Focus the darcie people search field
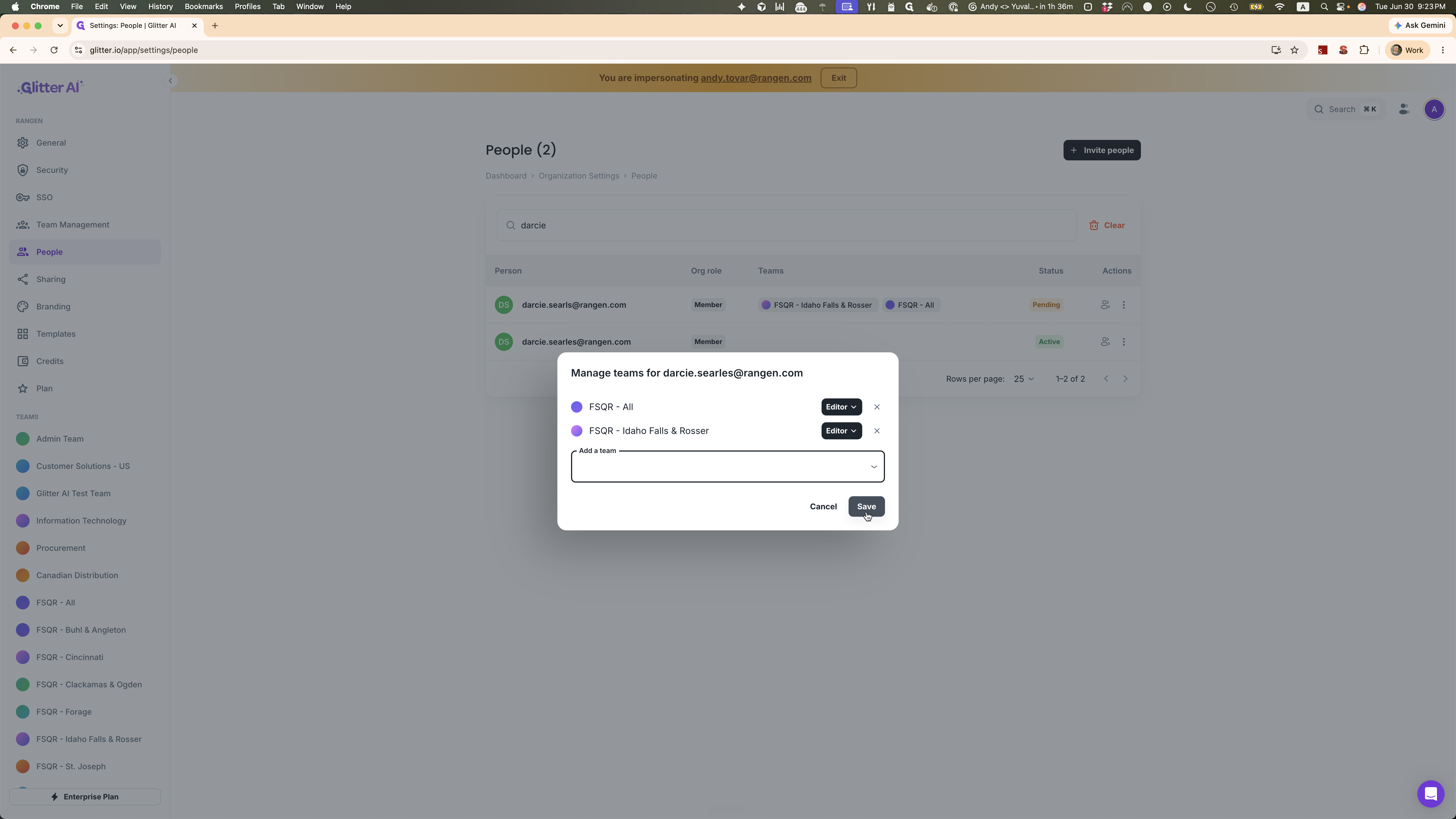This screenshot has height=819, width=1456. [x=786, y=226]
